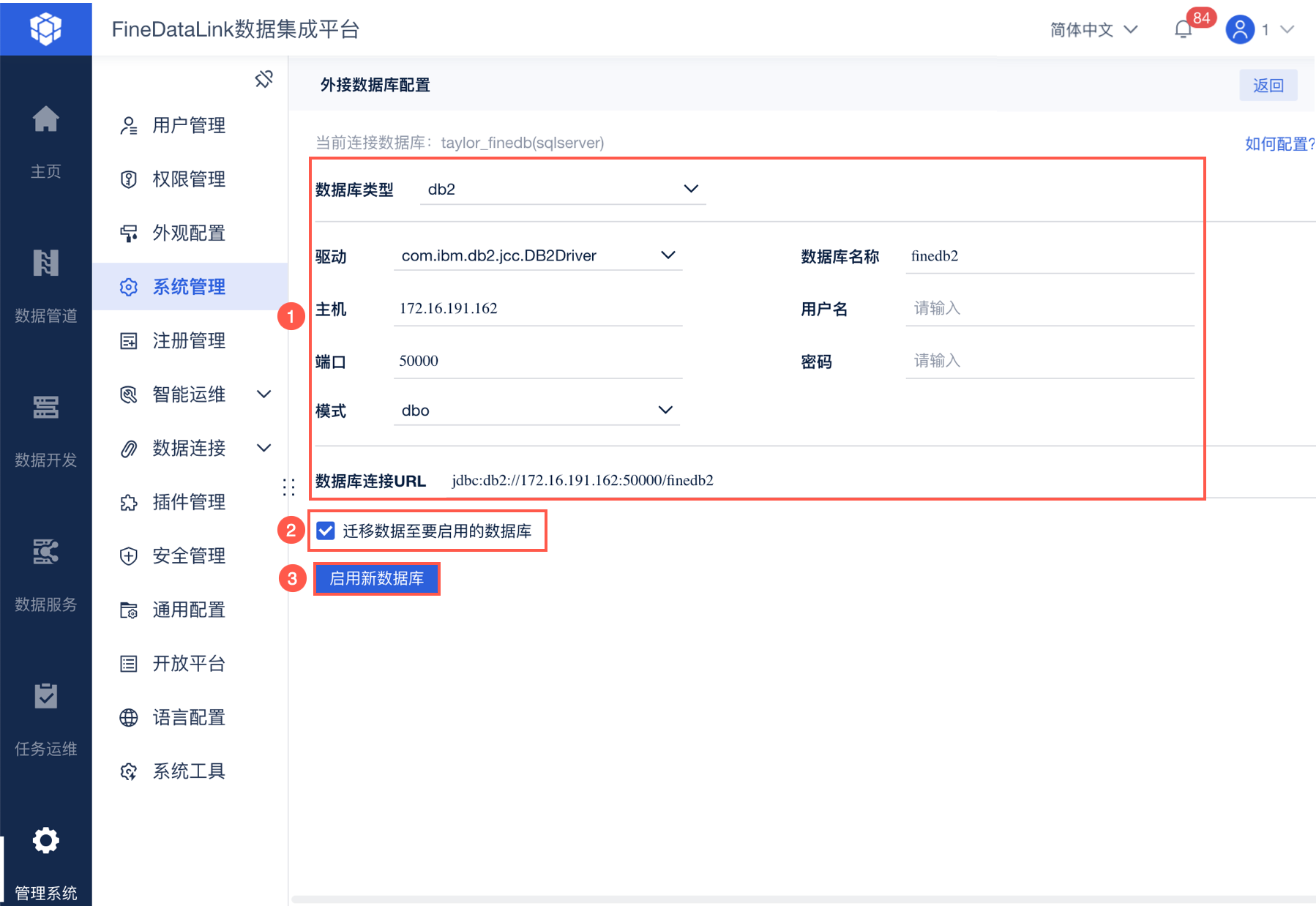Screen dimensions: 1316x906
Task: Click the 数据连接 link icon
Action: (129, 449)
